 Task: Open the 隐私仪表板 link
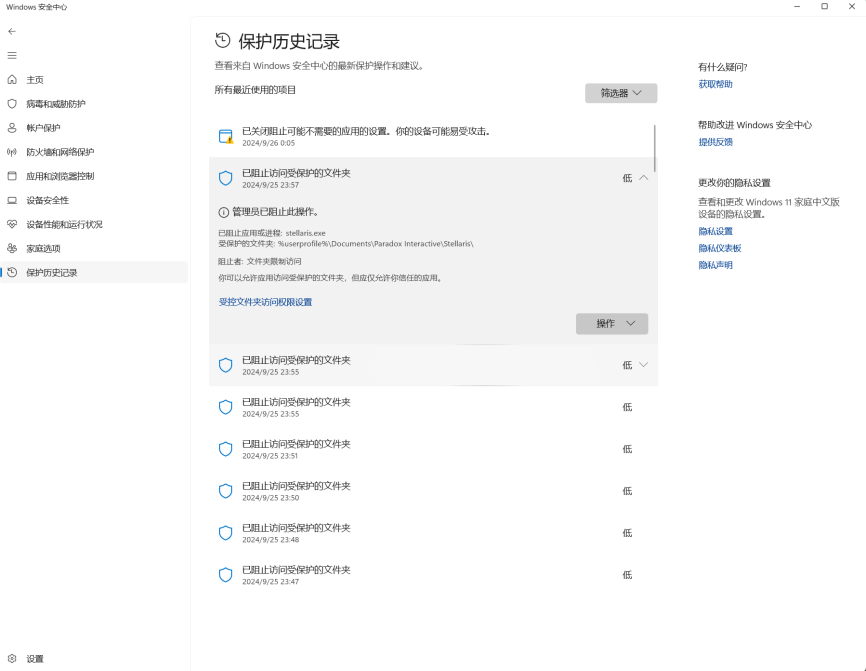720,248
